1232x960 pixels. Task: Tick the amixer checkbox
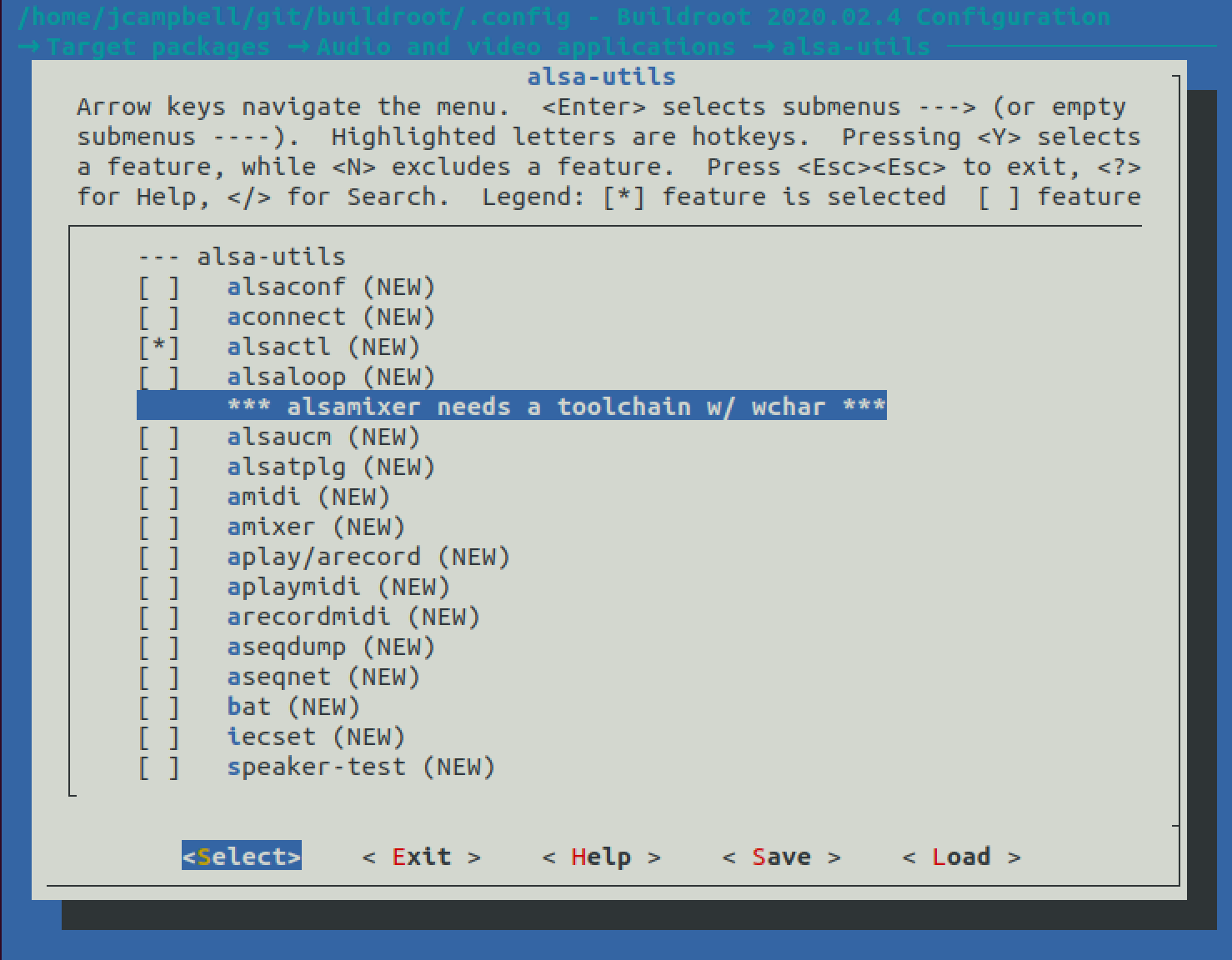point(158,527)
